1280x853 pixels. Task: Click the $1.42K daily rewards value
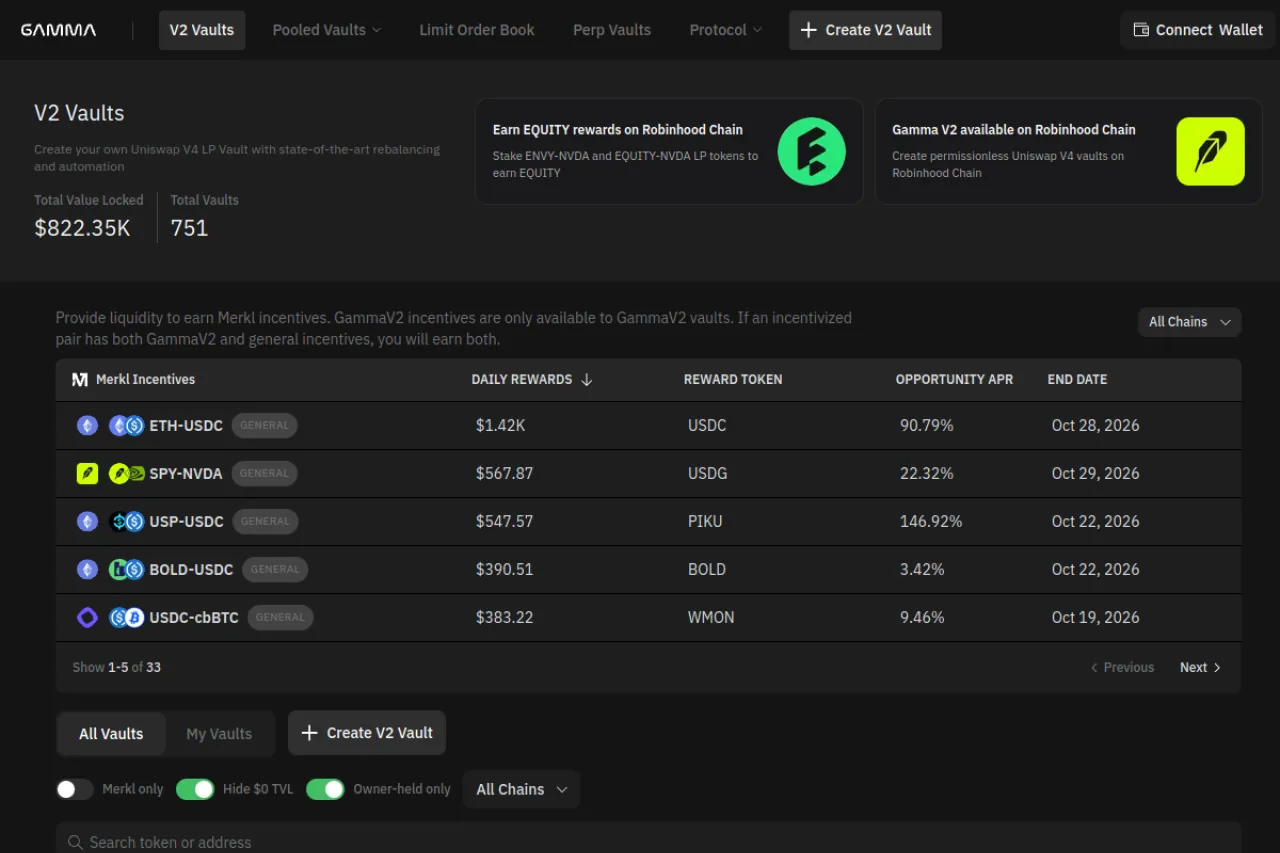point(501,426)
